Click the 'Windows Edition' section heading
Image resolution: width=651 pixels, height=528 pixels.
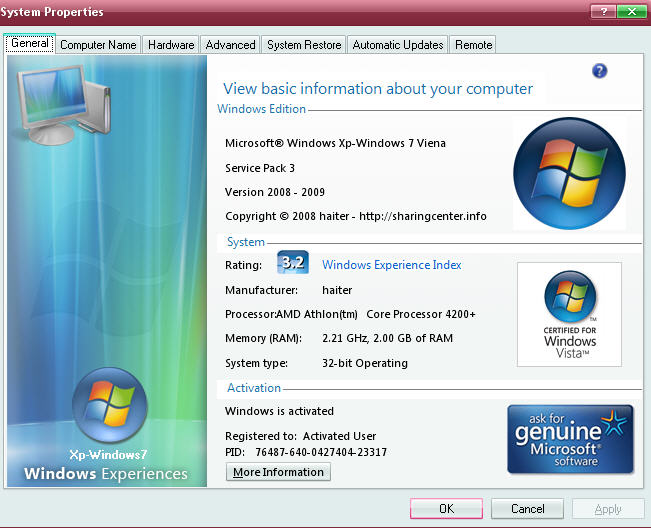pyautogui.click(x=262, y=109)
